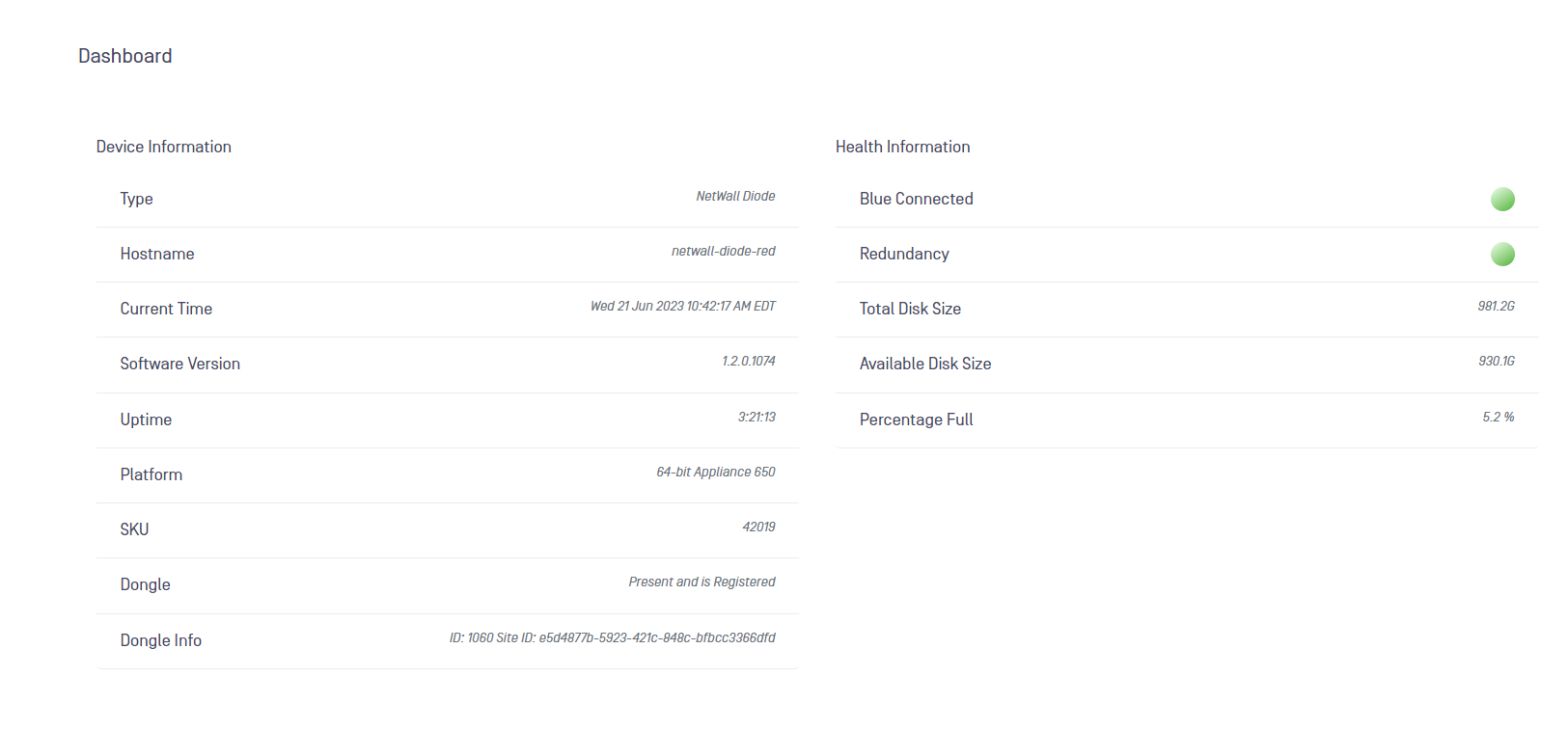
Task: Select the Device Information section title
Action: (164, 147)
